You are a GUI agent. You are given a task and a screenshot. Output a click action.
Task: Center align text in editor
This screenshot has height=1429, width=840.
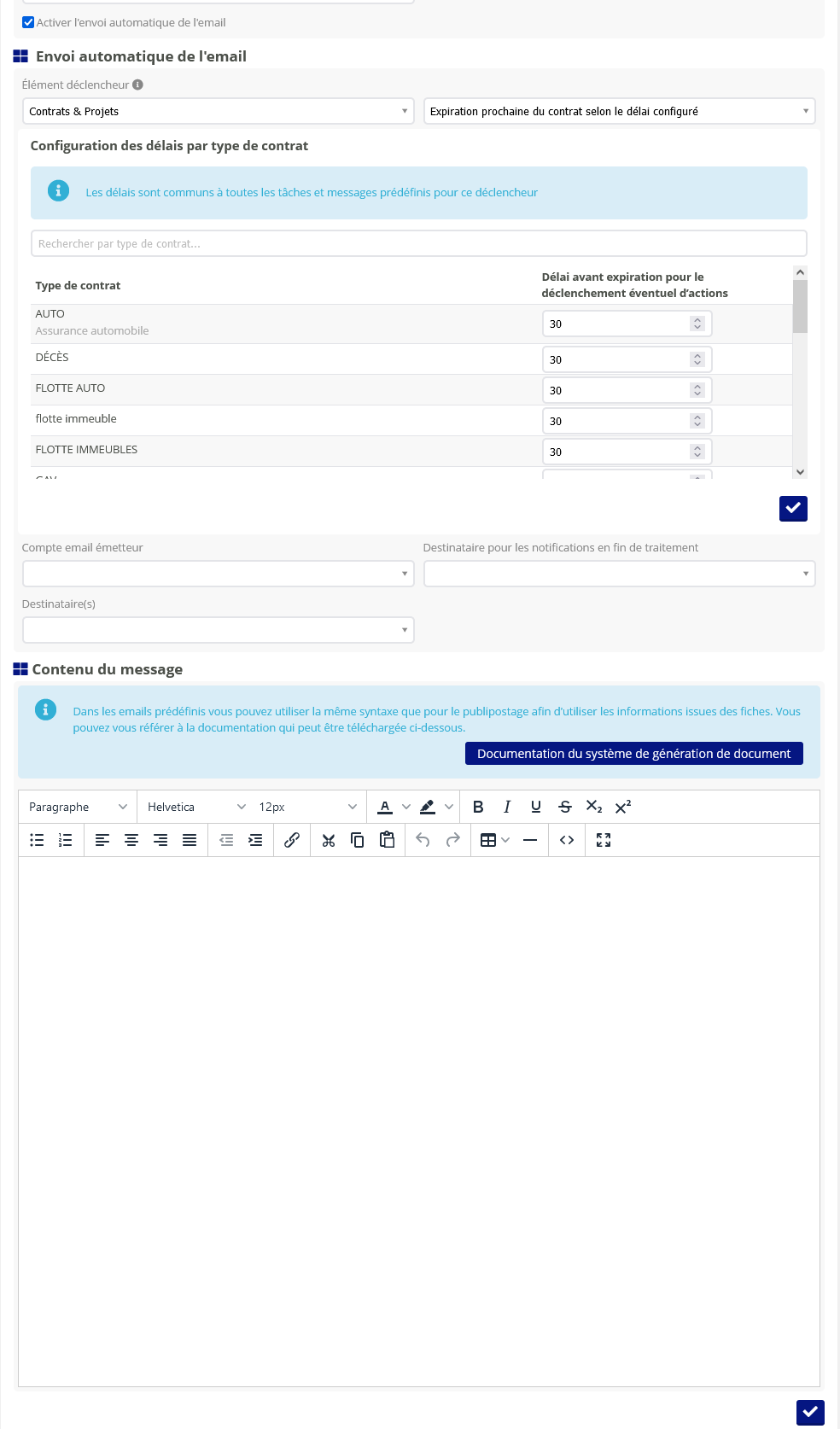131,840
